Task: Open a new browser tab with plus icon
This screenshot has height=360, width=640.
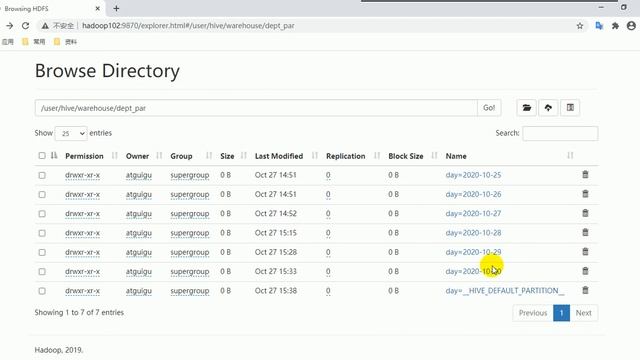Action: (116, 8)
